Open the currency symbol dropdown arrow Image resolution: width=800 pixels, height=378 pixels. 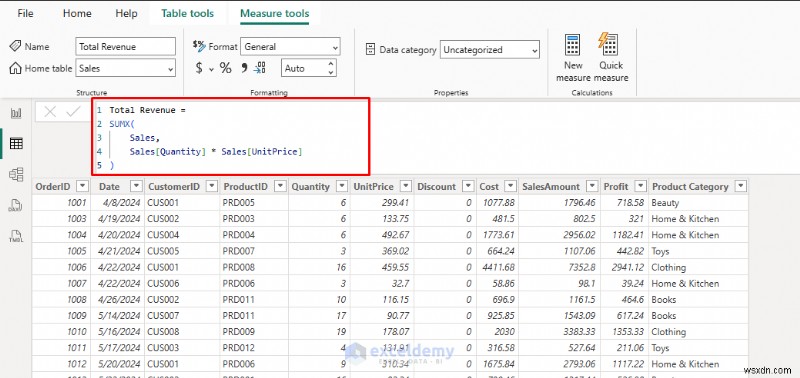tap(211, 69)
